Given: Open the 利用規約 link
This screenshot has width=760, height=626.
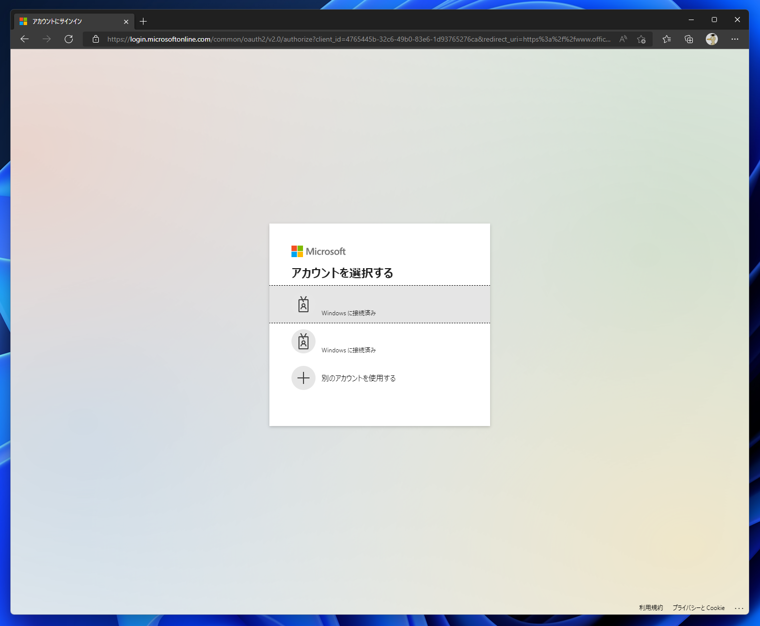Looking at the screenshot, I should click(650, 608).
